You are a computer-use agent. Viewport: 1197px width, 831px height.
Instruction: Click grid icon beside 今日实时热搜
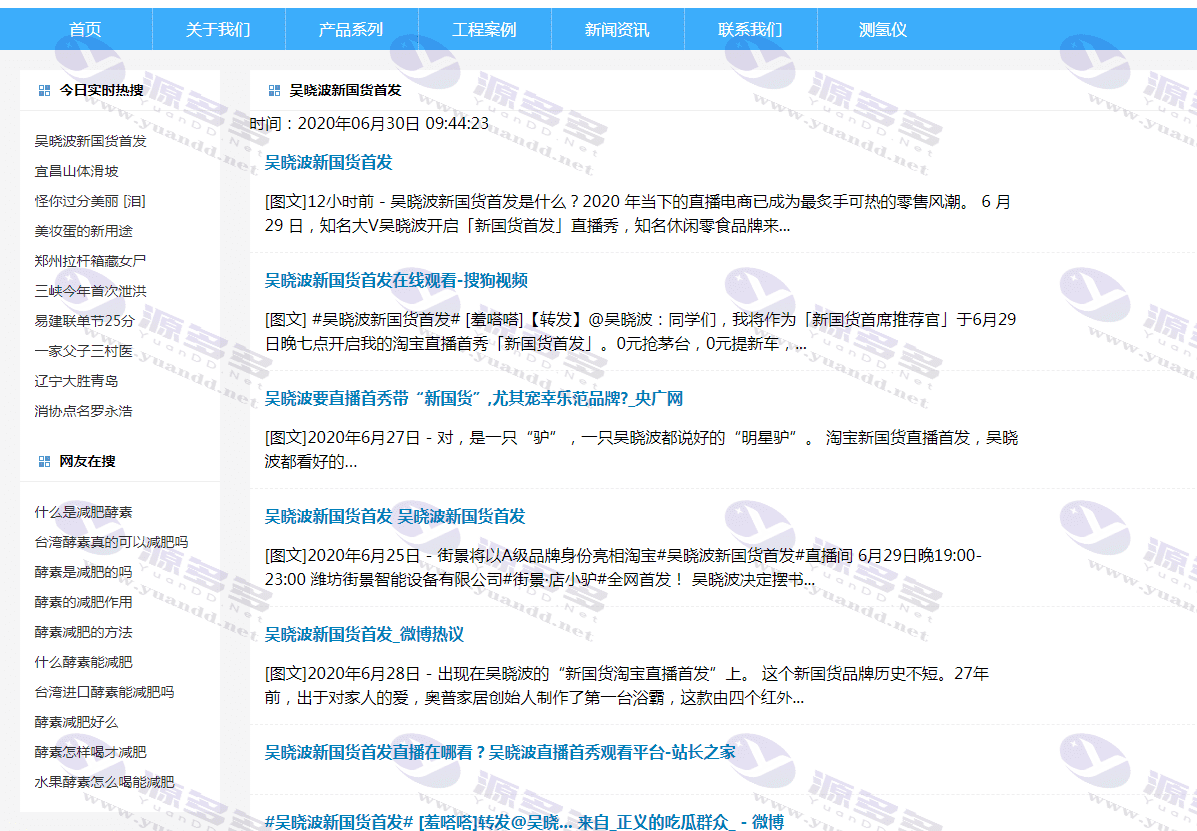click(44, 90)
